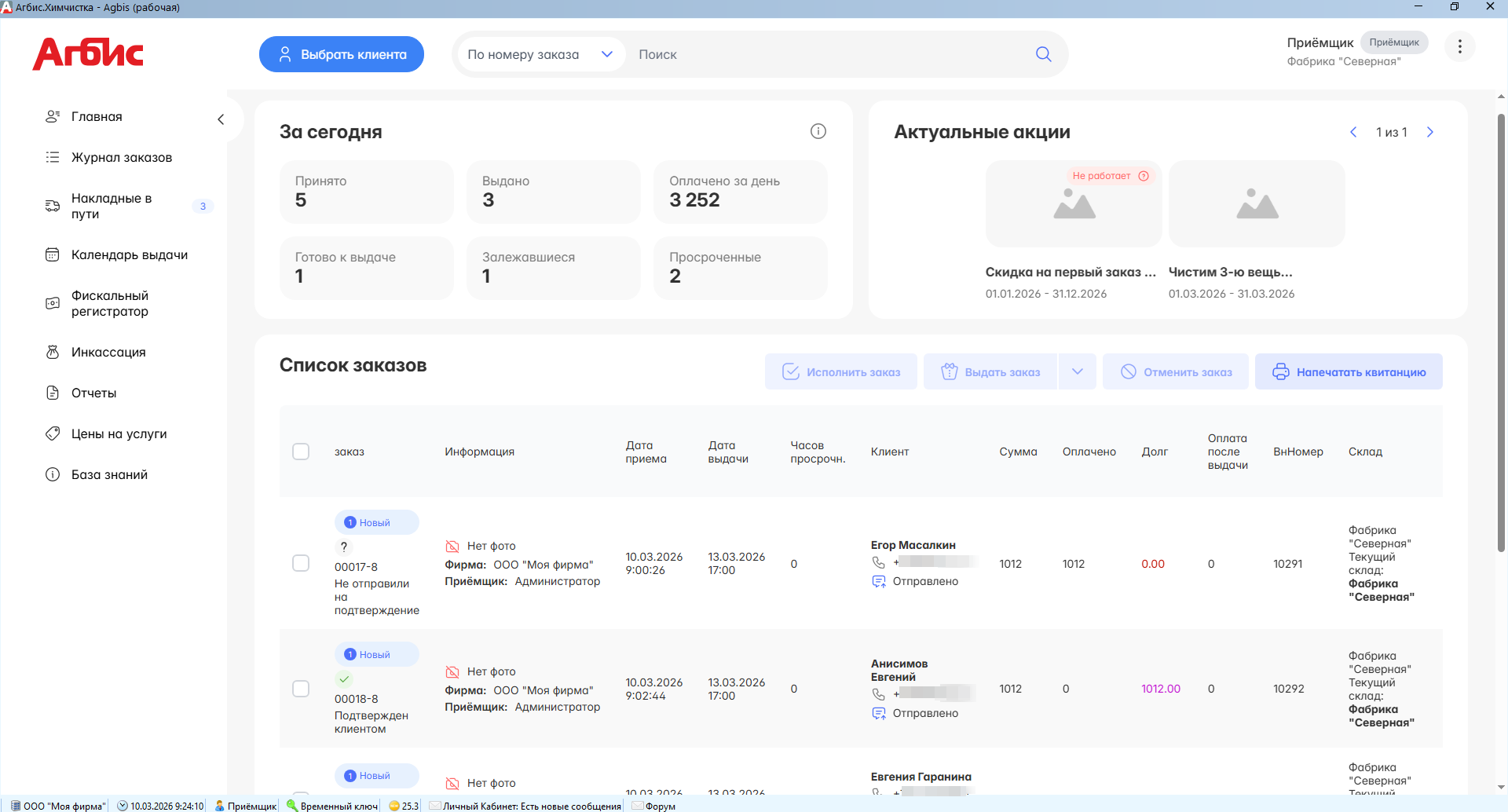
Task: Go to previous promotions page
Action: click(x=1353, y=132)
